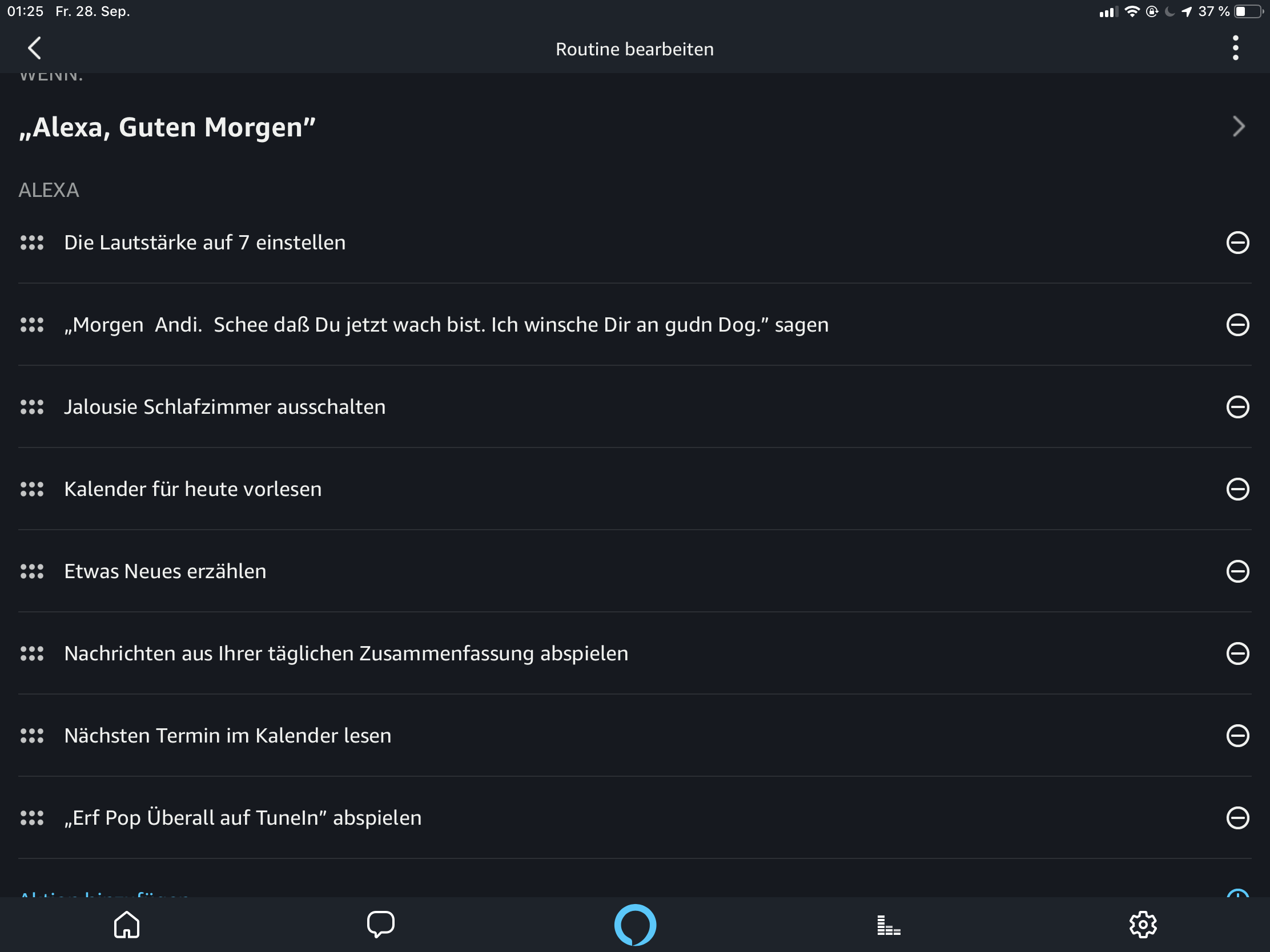This screenshot has width=1270, height=952.
Task: Remove the "Morgen Andi" sagen action
Action: pyautogui.click(x=1237, y=325)
